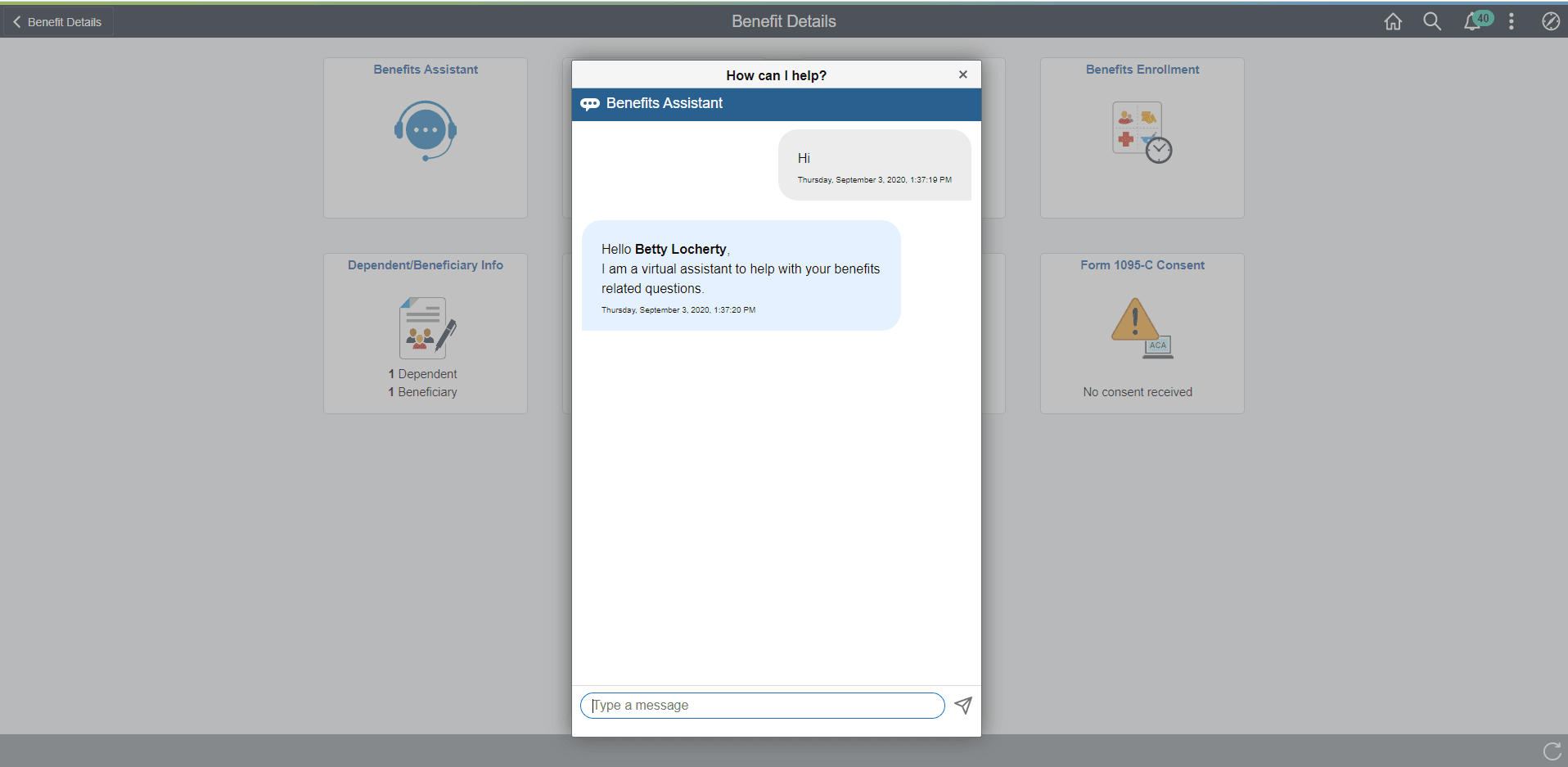The width and height of the screenshot is (1568, 767).
Task: Open notifications showing 40 alerts
Action: (1472, 21)
